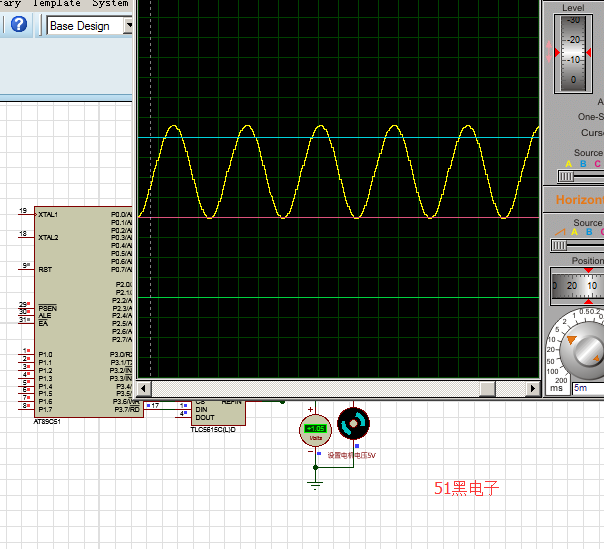Move the trigger Source slider handle

click(565, 176)
